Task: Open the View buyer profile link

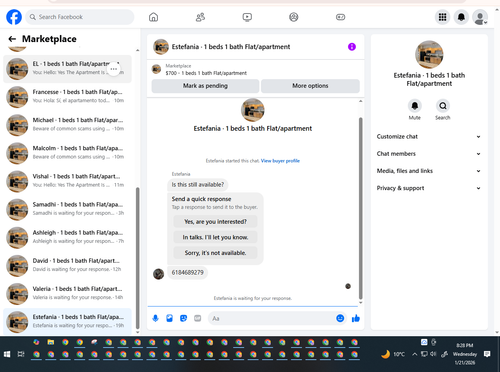Action: tap(280, 161)
